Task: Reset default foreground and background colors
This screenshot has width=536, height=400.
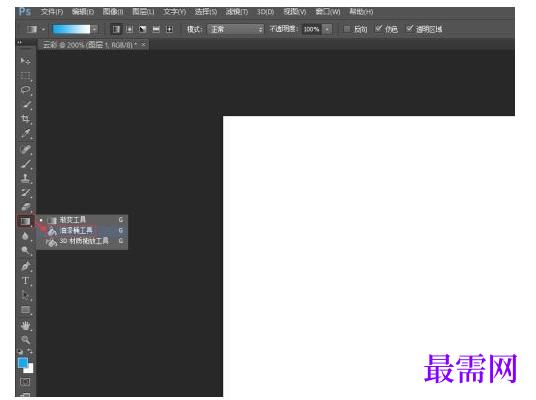Action: (x=20, y=351)
